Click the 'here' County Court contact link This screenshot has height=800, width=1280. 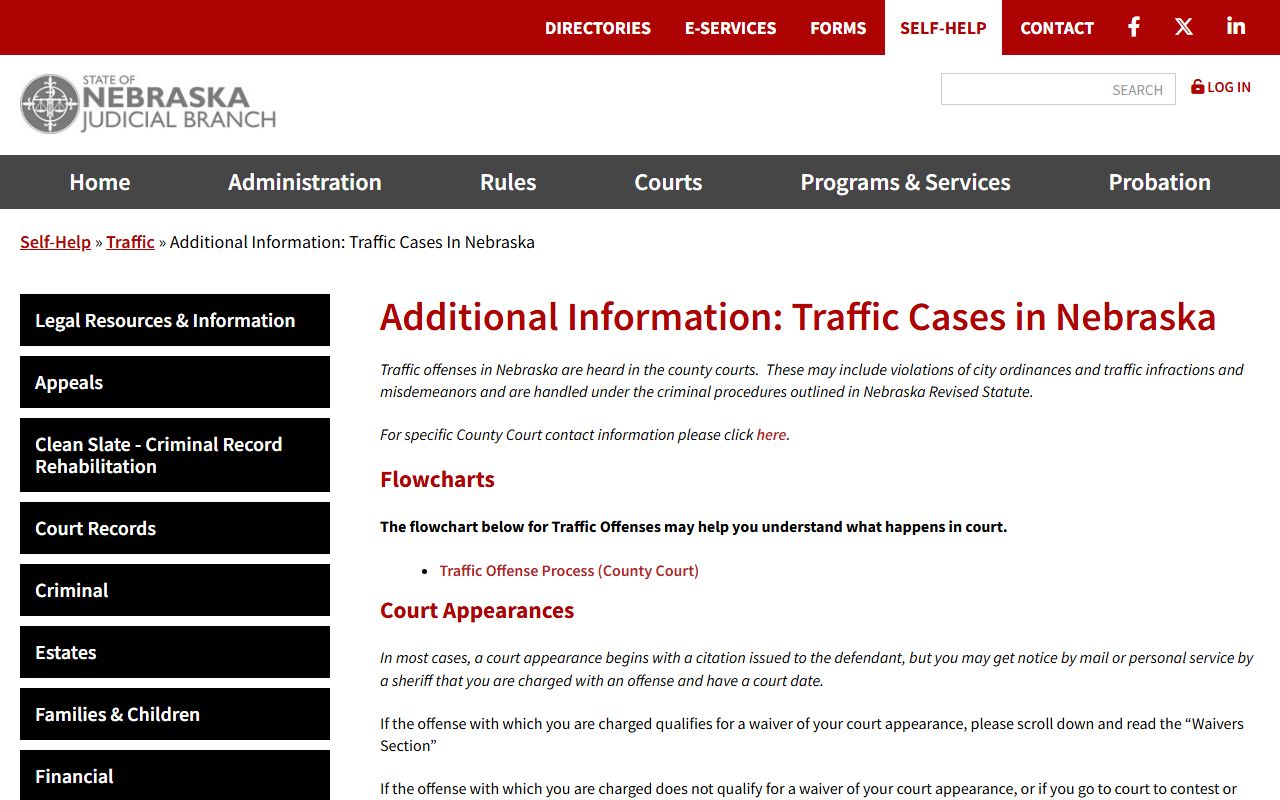click(771, 435)
